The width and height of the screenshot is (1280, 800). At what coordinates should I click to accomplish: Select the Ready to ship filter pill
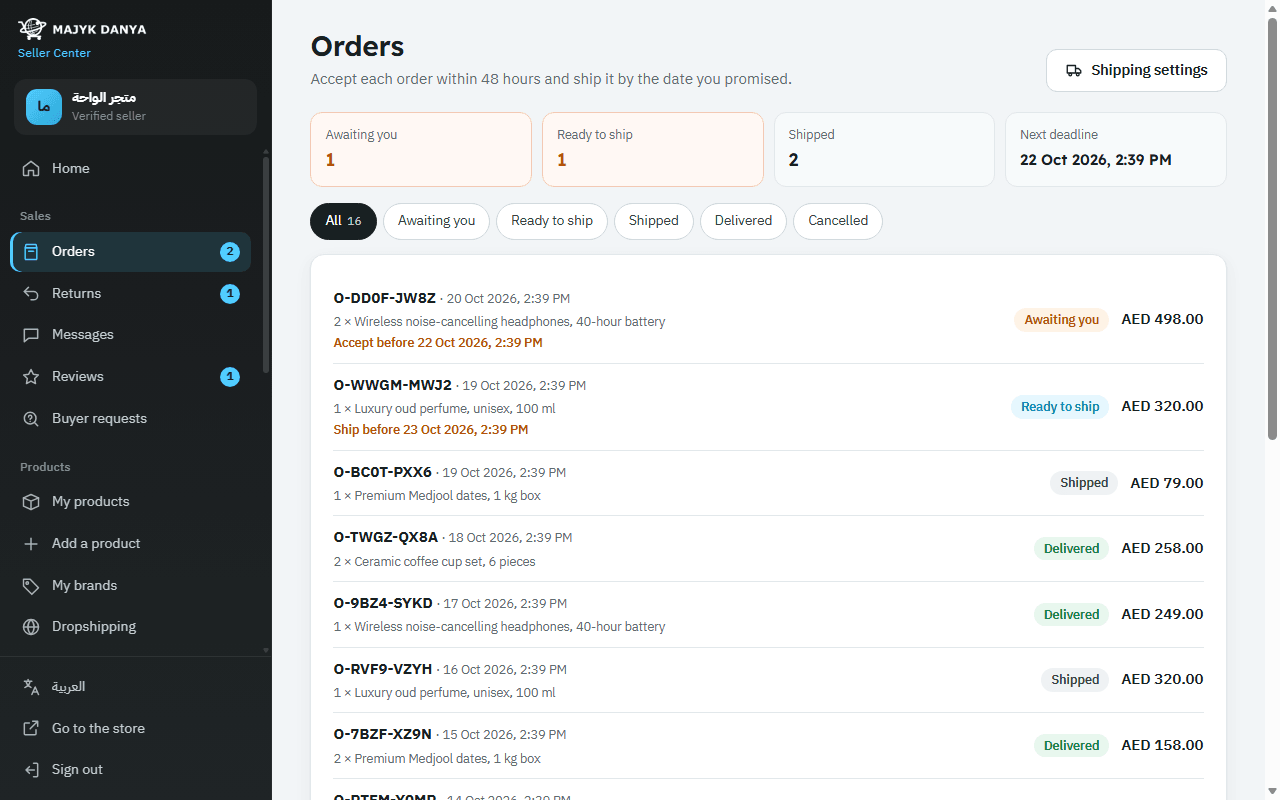(x=552, y=221)
